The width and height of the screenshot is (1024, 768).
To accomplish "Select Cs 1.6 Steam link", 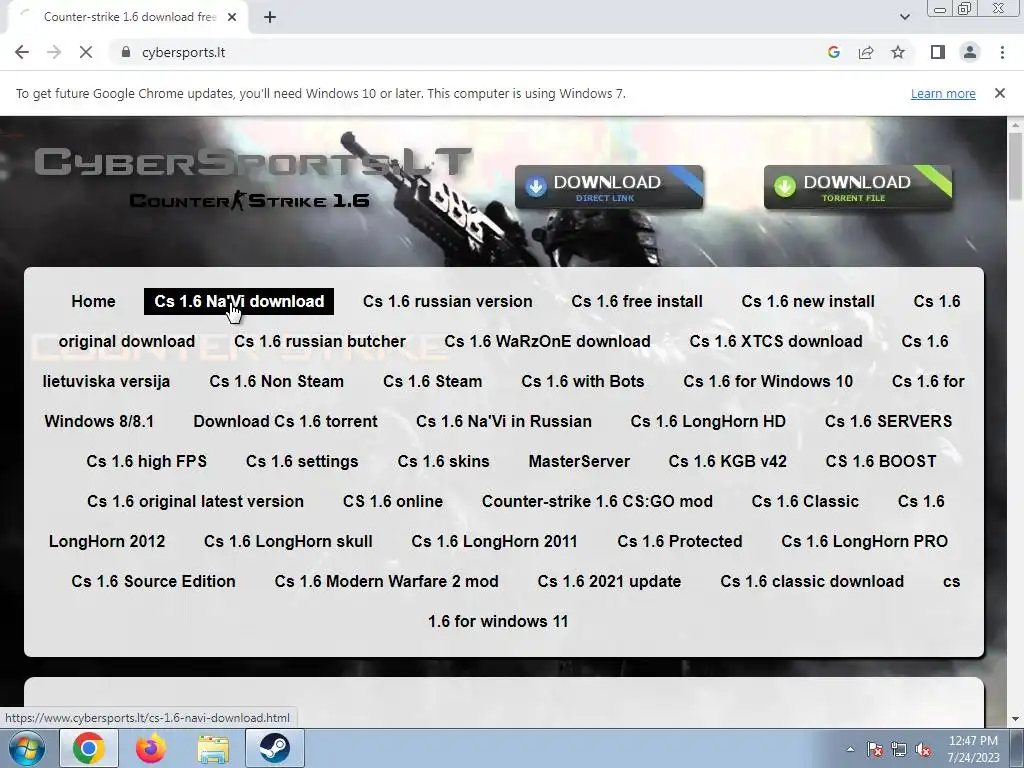I will coord(432,381).
